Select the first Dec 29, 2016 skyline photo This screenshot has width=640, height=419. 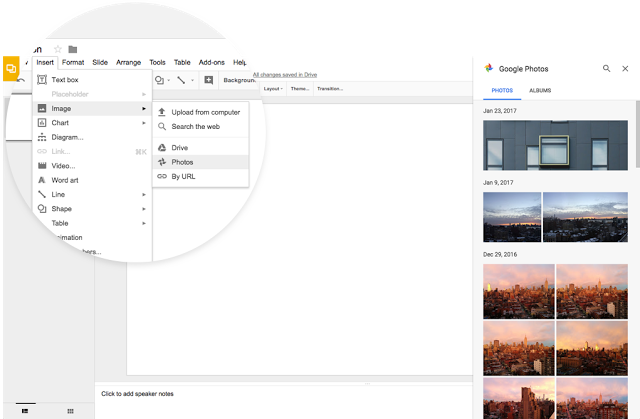(519, 291)
